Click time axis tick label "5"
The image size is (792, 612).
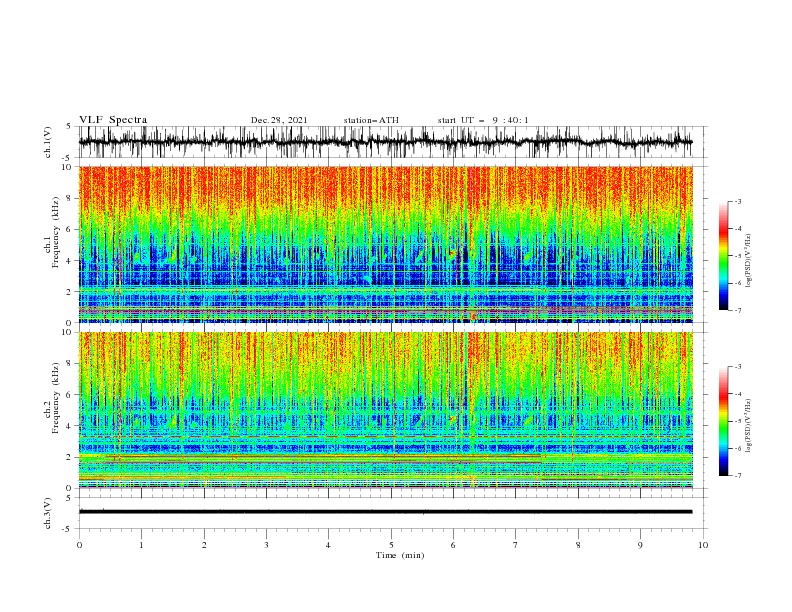[x=391, y=545]
